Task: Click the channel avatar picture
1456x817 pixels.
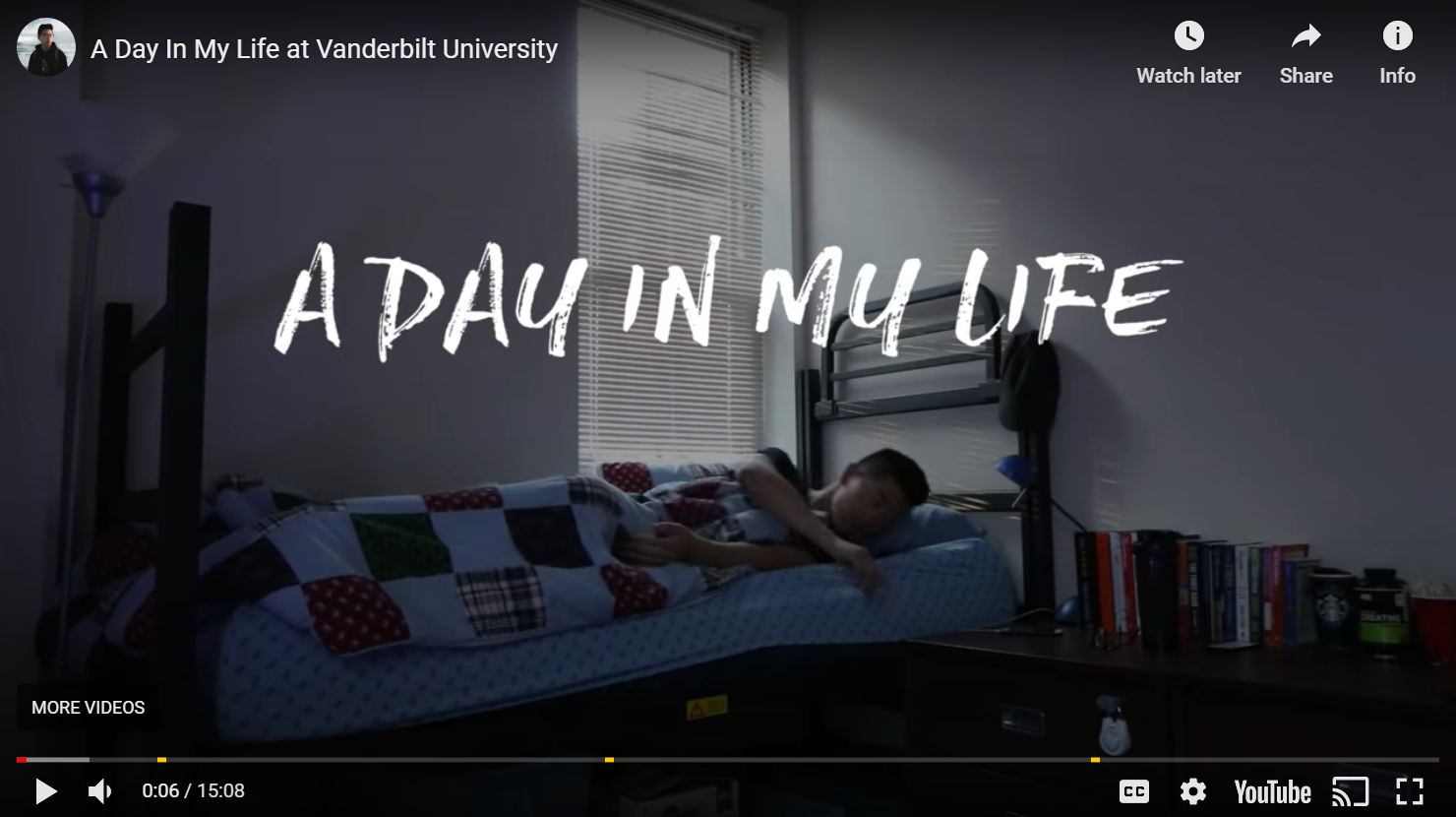Action: (x=46, y=47)
